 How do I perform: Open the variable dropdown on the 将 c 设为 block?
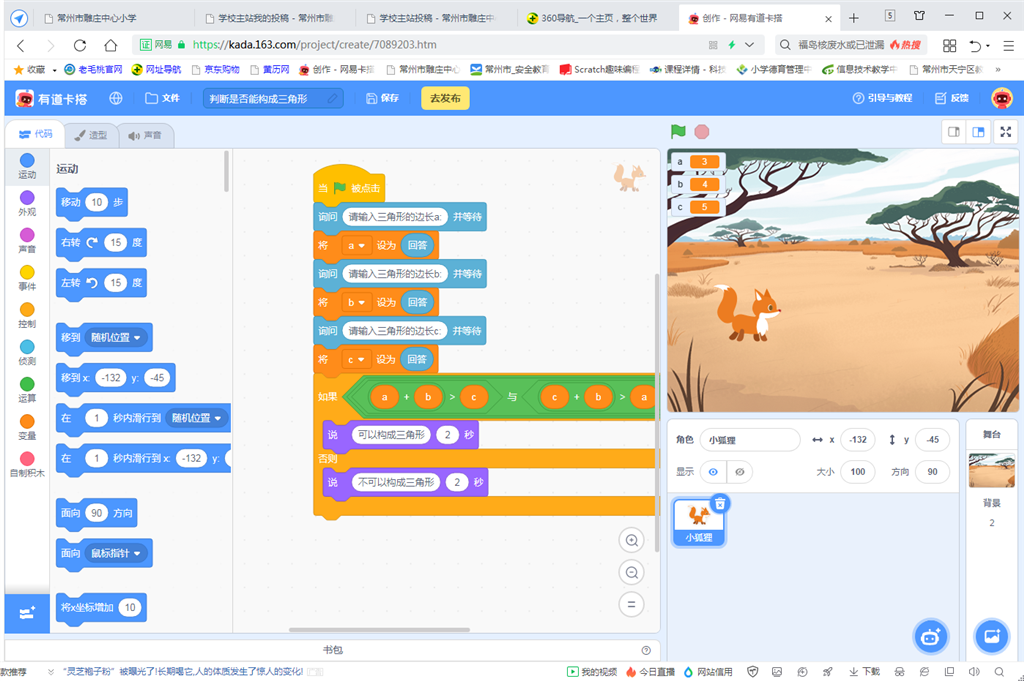pyautogui.click(x=356, y=359)
